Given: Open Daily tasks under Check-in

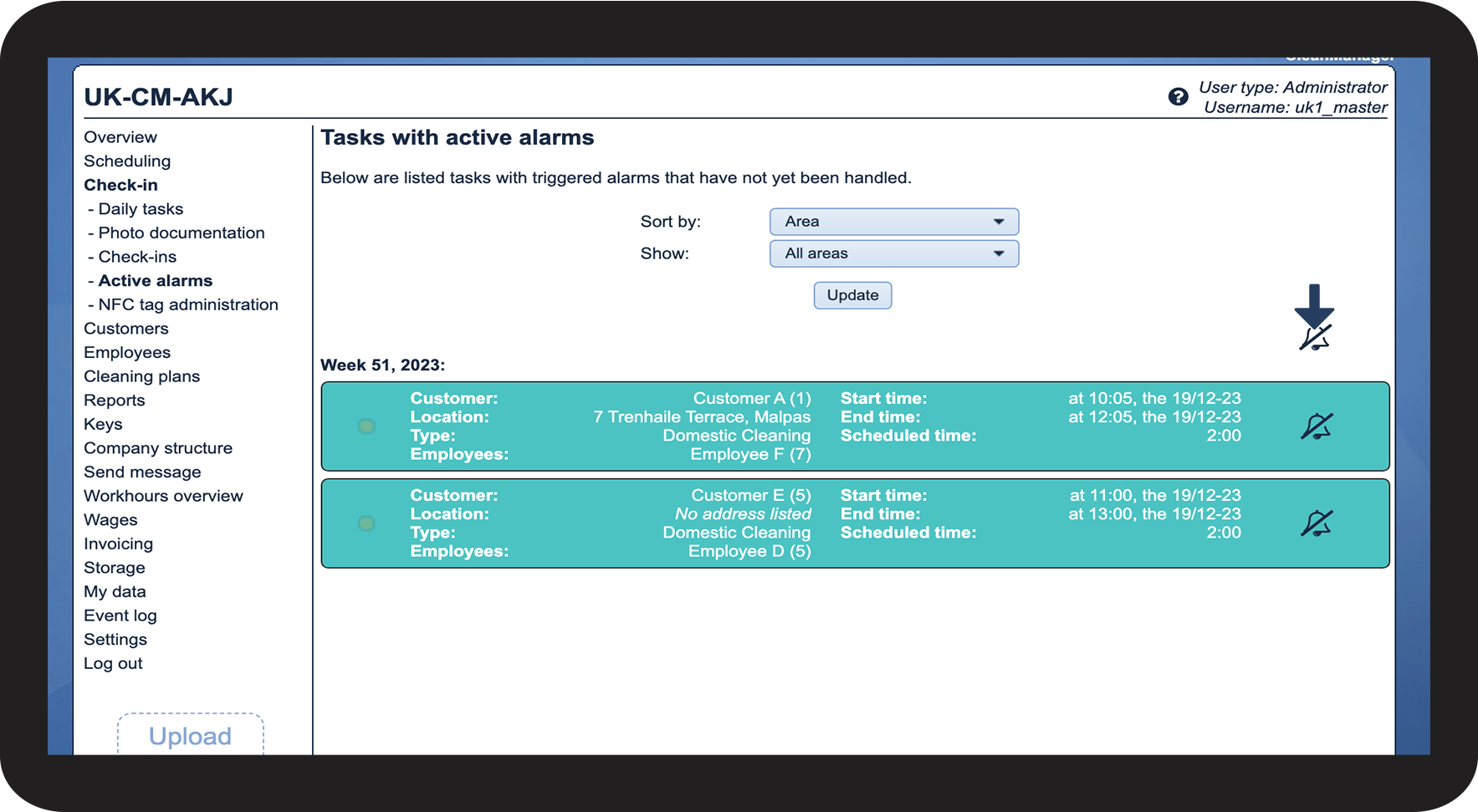Looking at the screenshot, I should tap(141, 209).
